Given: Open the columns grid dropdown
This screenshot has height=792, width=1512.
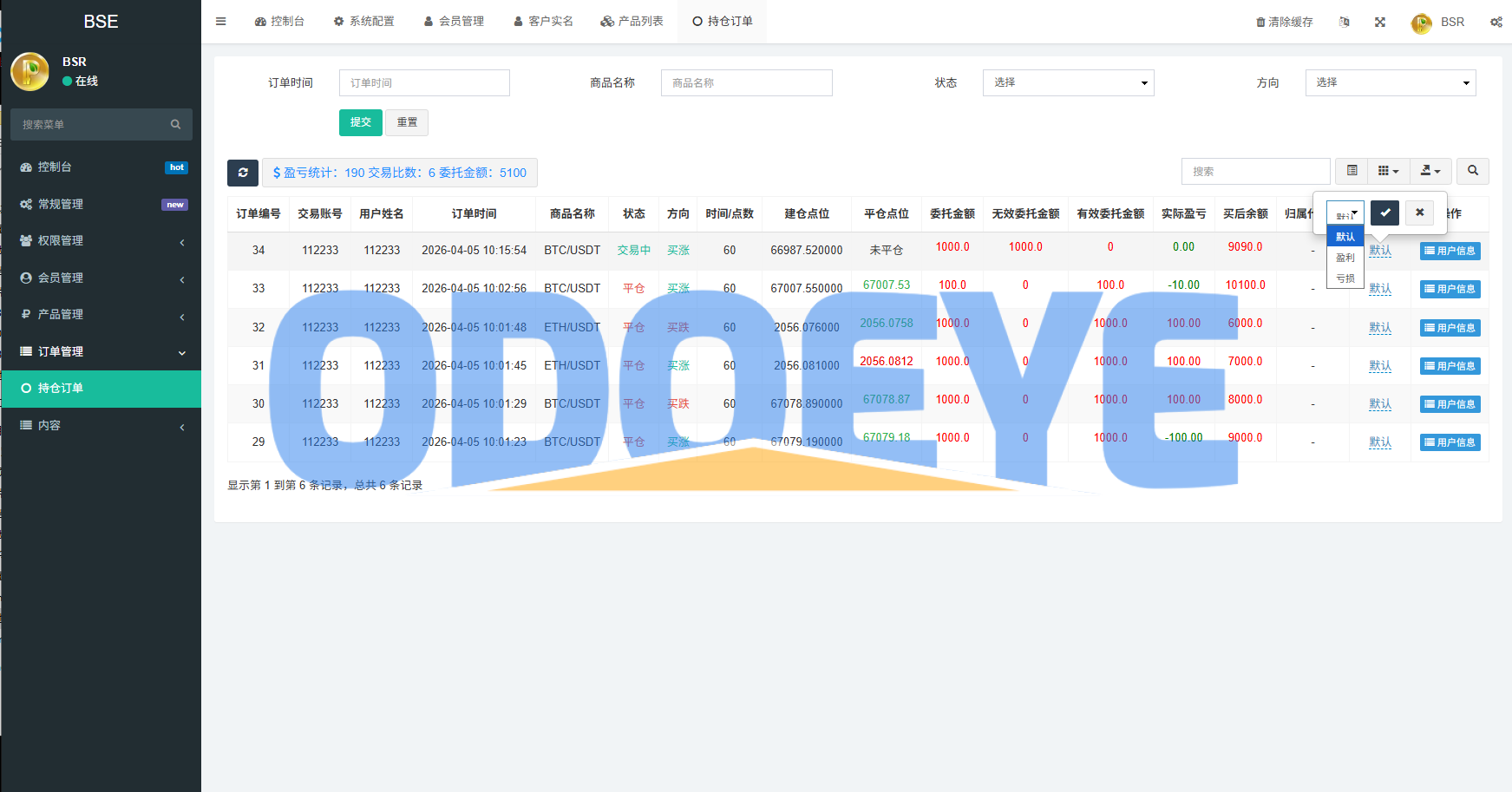Looking at the screenshot, I should click(x=1389, y=171).
